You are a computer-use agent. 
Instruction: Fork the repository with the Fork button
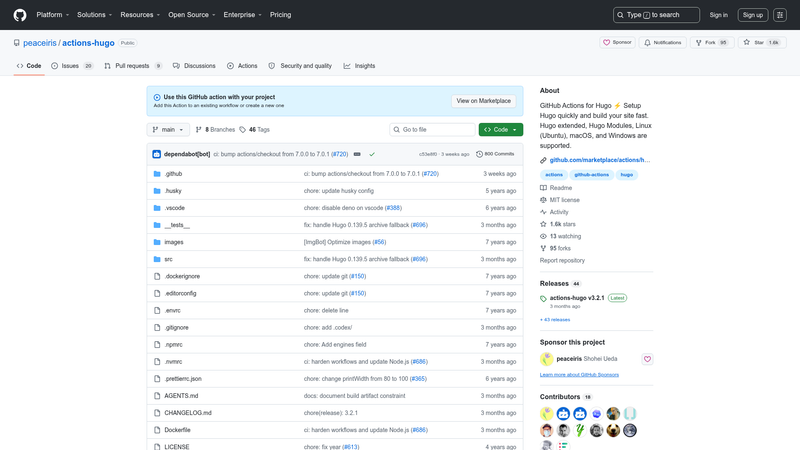coord(712,42)
